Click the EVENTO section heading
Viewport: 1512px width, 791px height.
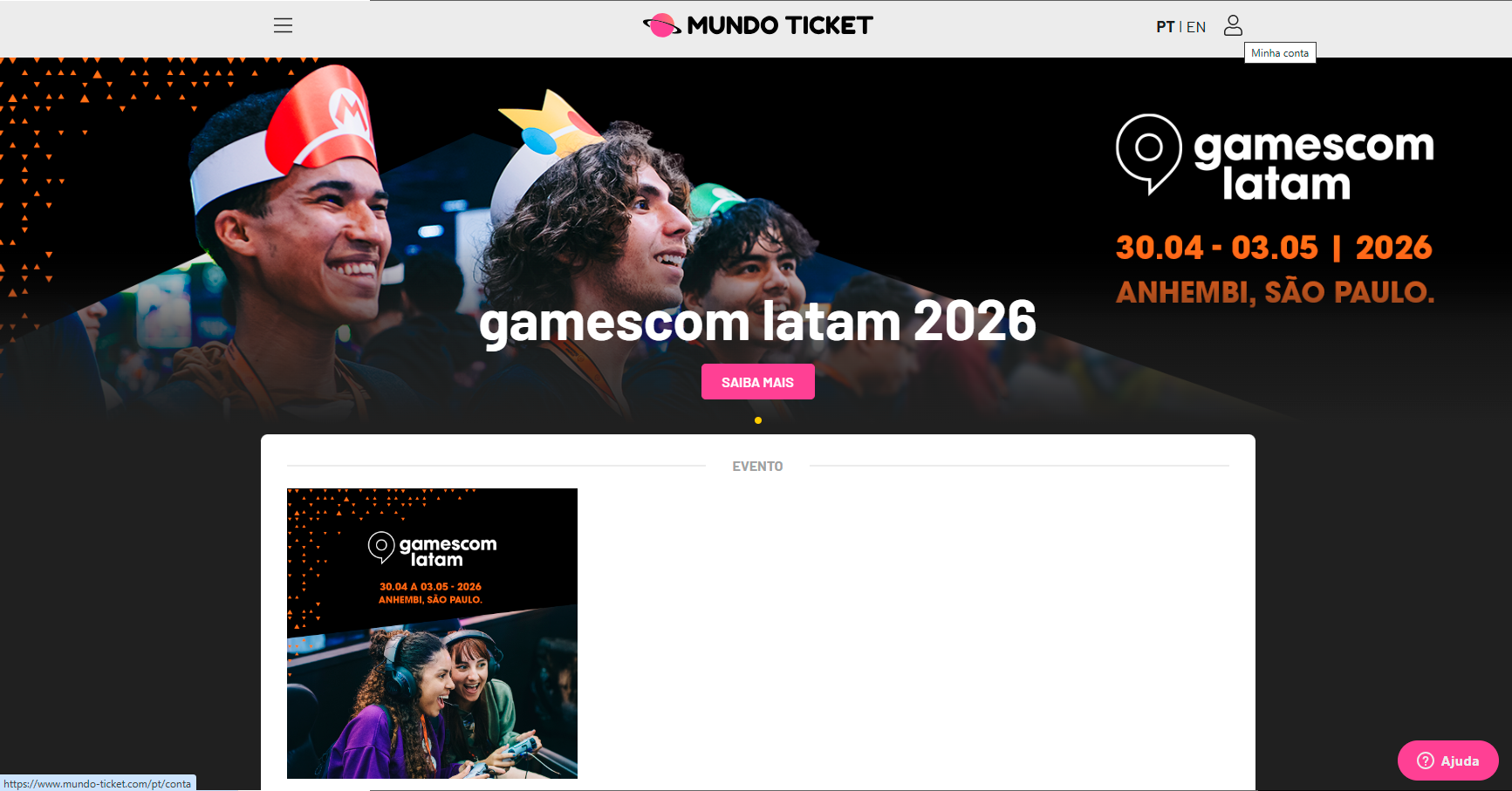[757, 467]
